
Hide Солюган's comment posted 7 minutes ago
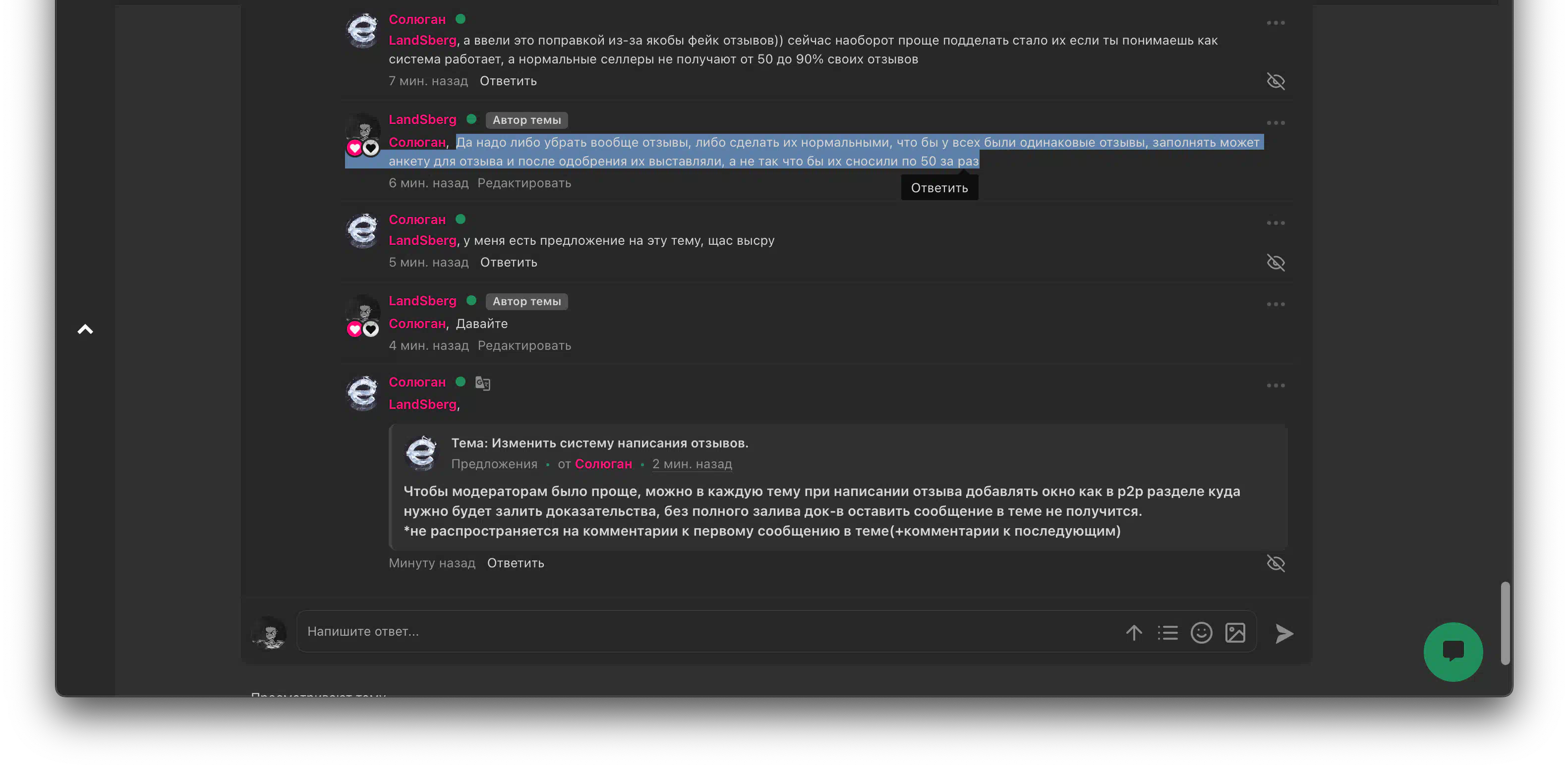pyautogui.click(x=1275, y=81)
